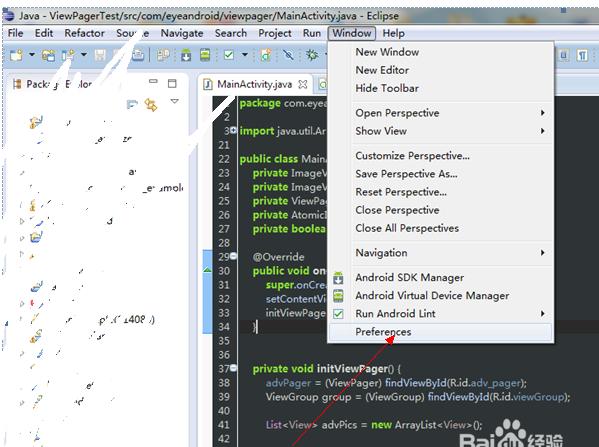Expand Run Android Lint submenu

441,314
